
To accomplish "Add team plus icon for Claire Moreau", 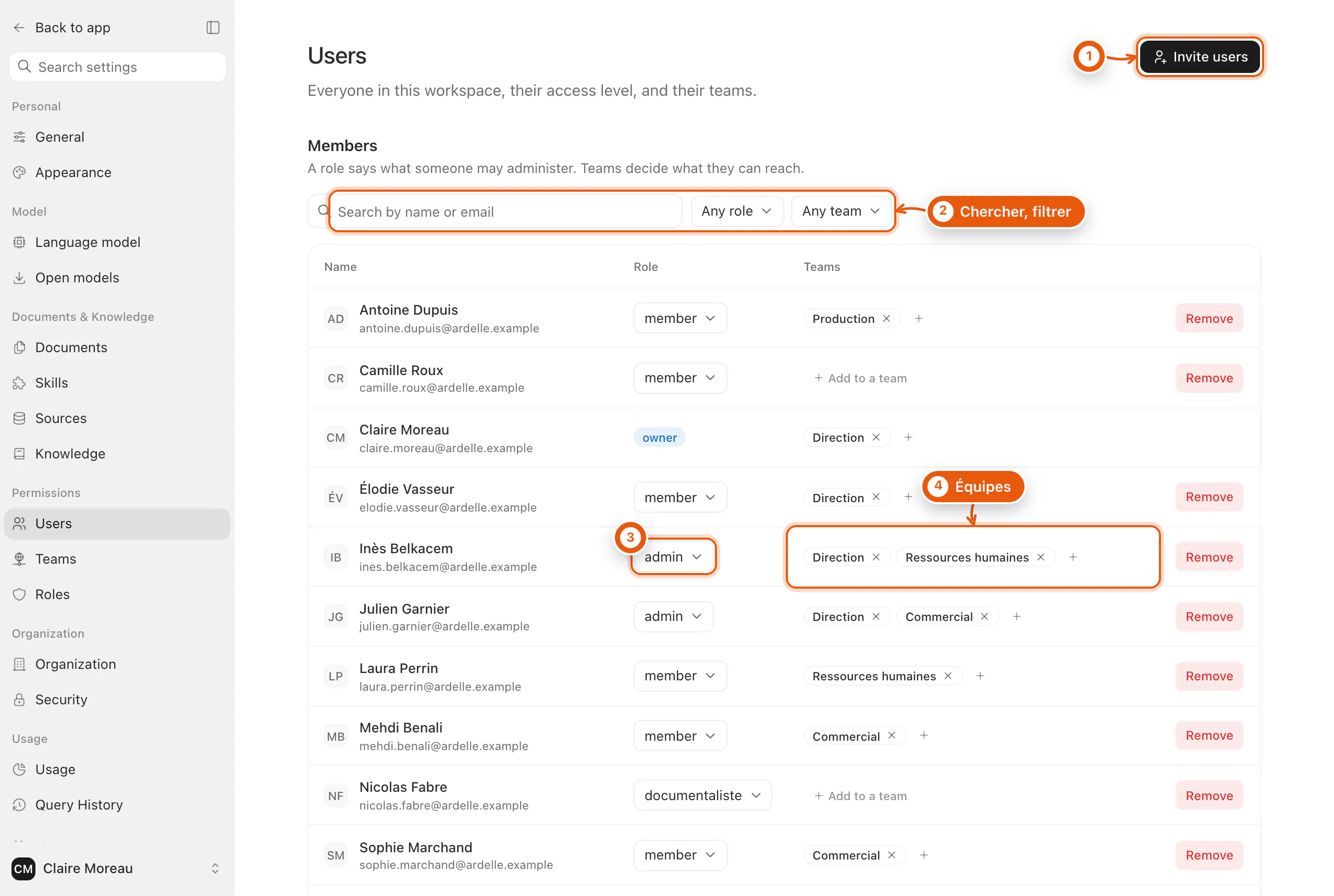I will point(908,437).
